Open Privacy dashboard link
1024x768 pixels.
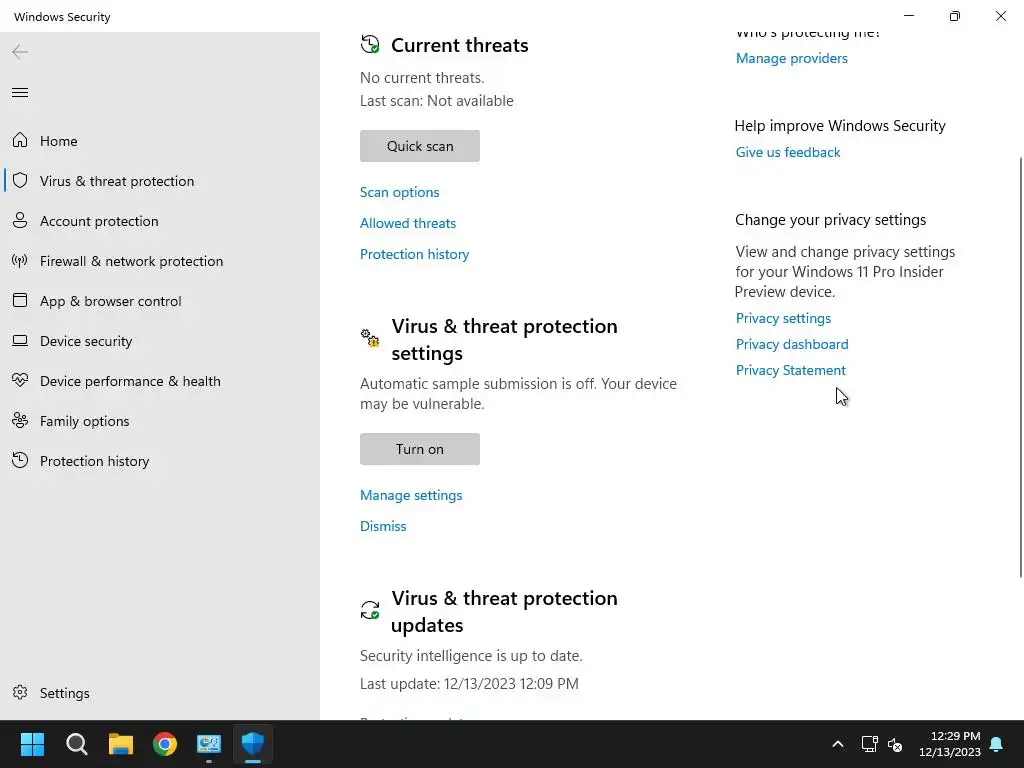pos(792,344)
